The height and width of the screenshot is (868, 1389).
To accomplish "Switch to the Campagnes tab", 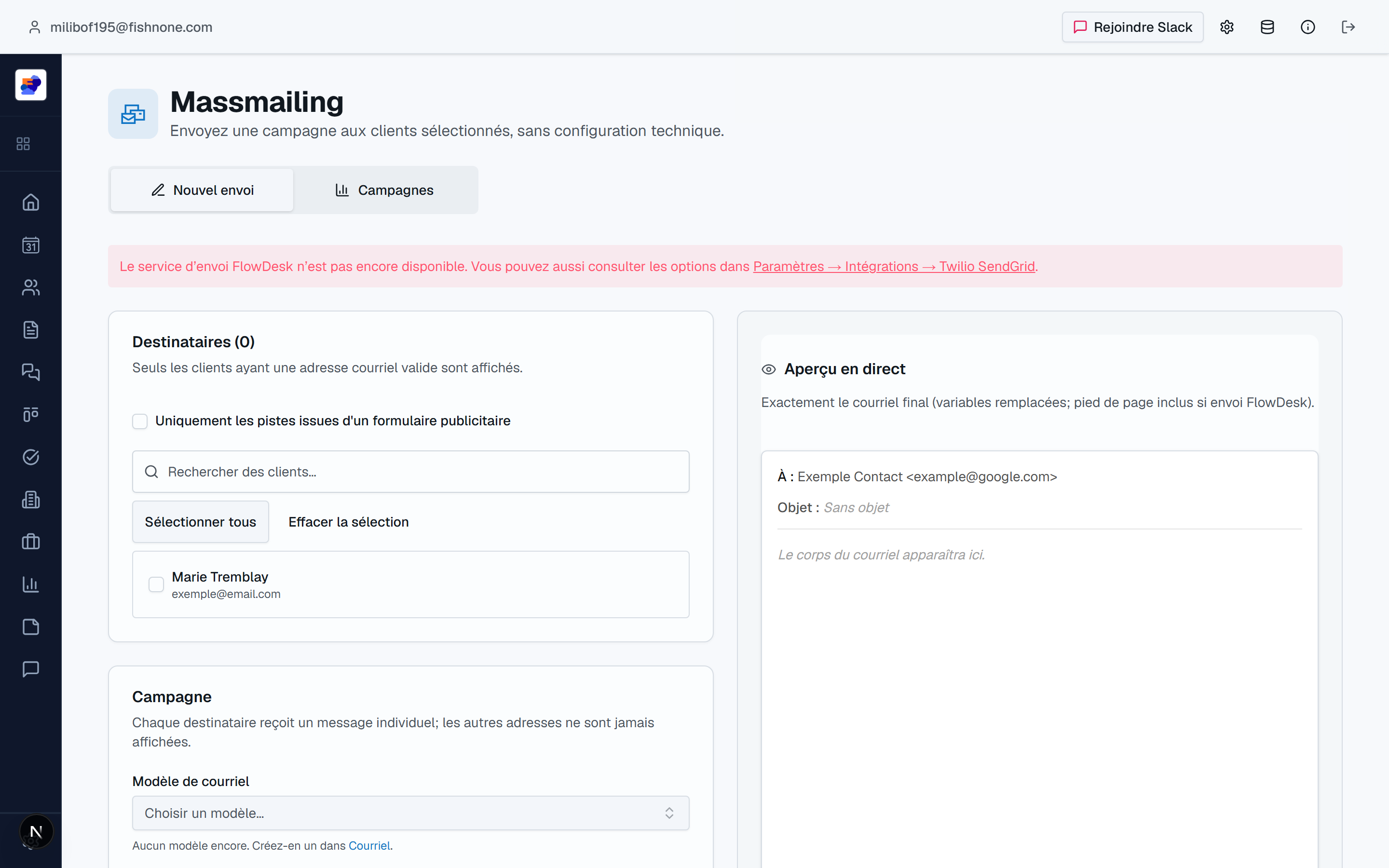I will tap(384, 190).
